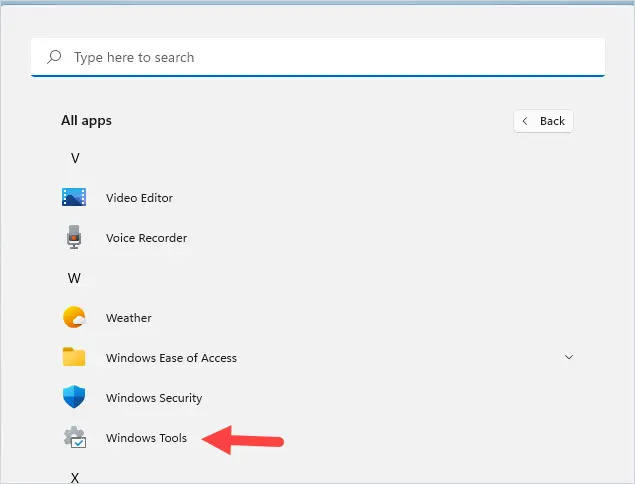Focus the Type here to search field
This screenshot has height=484, width=635.
318,57
